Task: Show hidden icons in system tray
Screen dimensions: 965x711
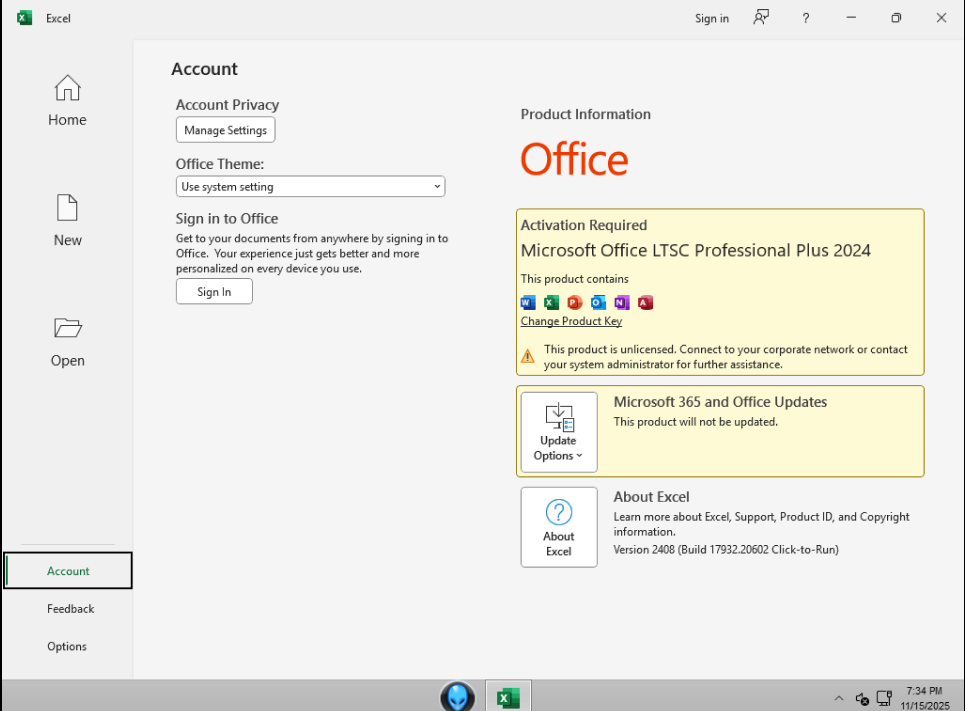Action: (838, 698)
